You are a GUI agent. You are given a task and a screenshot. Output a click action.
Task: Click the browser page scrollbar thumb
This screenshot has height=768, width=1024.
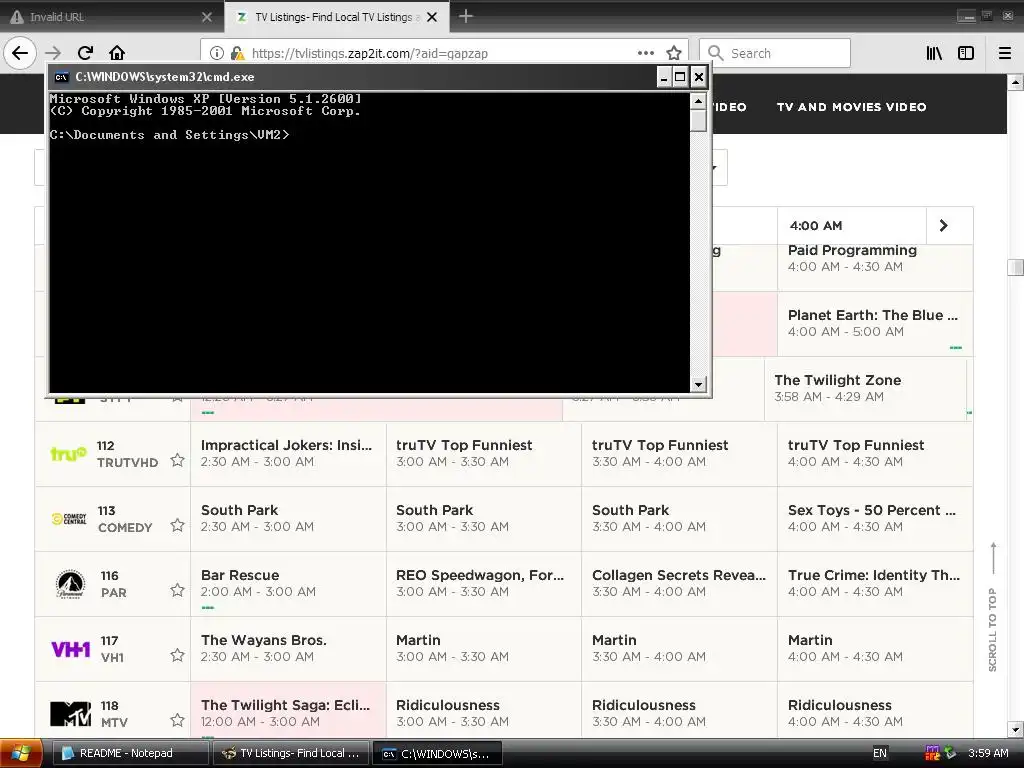click(1015, 267)
